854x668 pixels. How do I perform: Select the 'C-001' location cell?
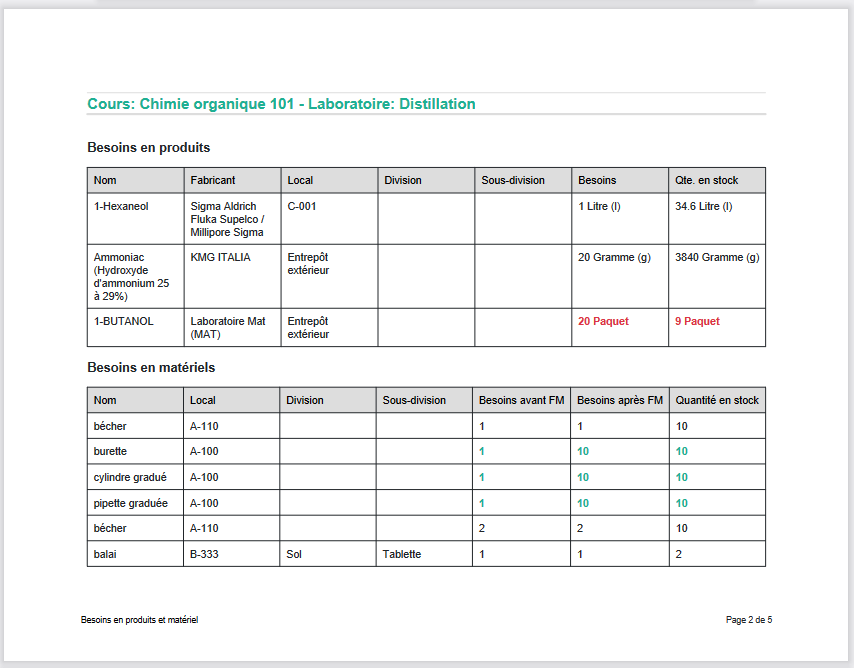coord(303,207)
